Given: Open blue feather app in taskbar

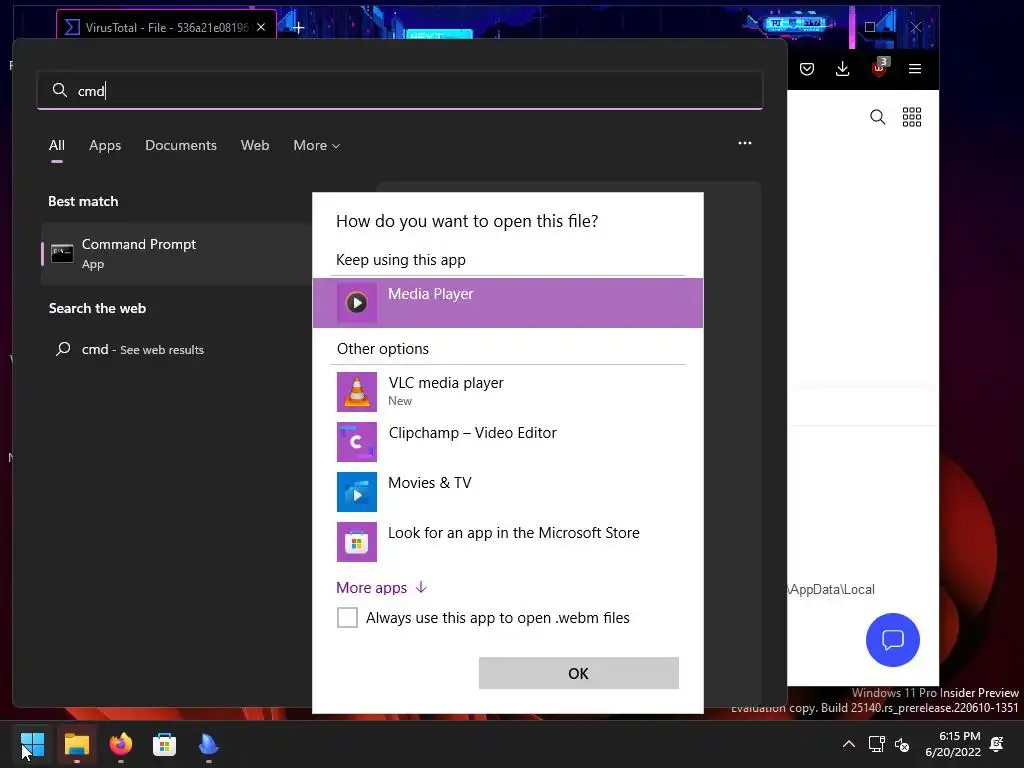Looking at the screenshot, I should 208,744.
